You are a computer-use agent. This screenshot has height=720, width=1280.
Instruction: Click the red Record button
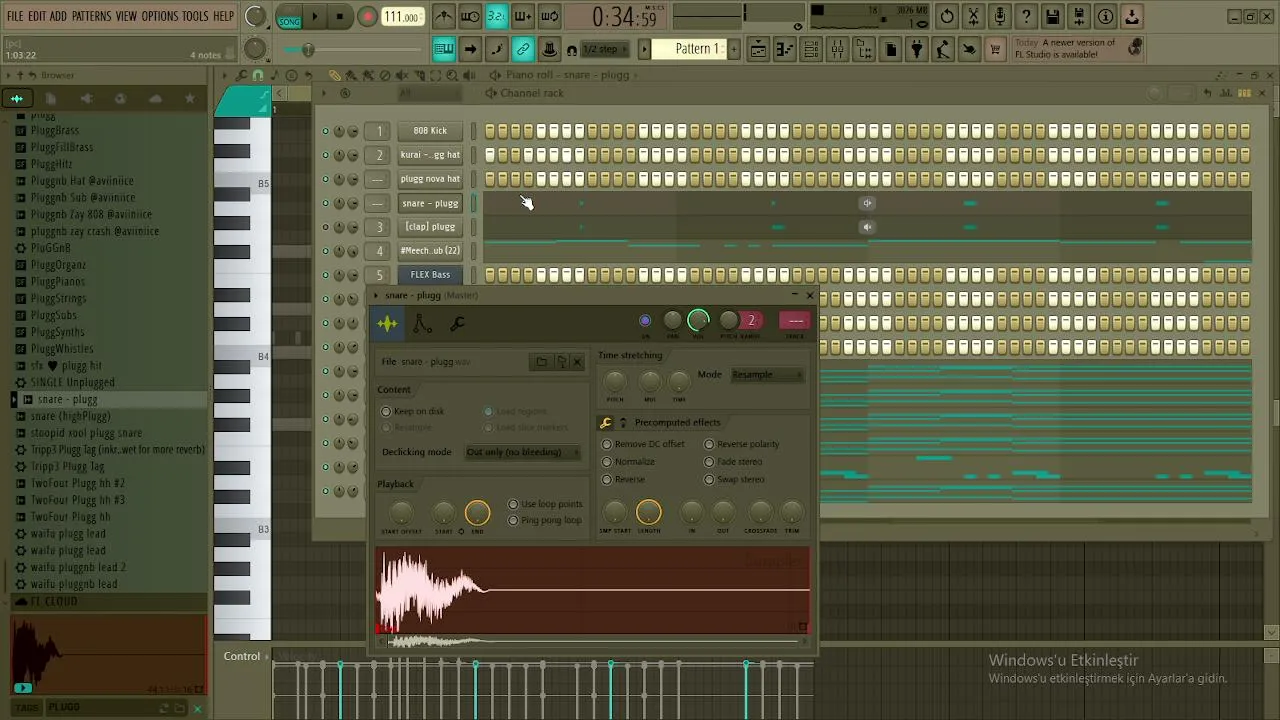point(368,17)
